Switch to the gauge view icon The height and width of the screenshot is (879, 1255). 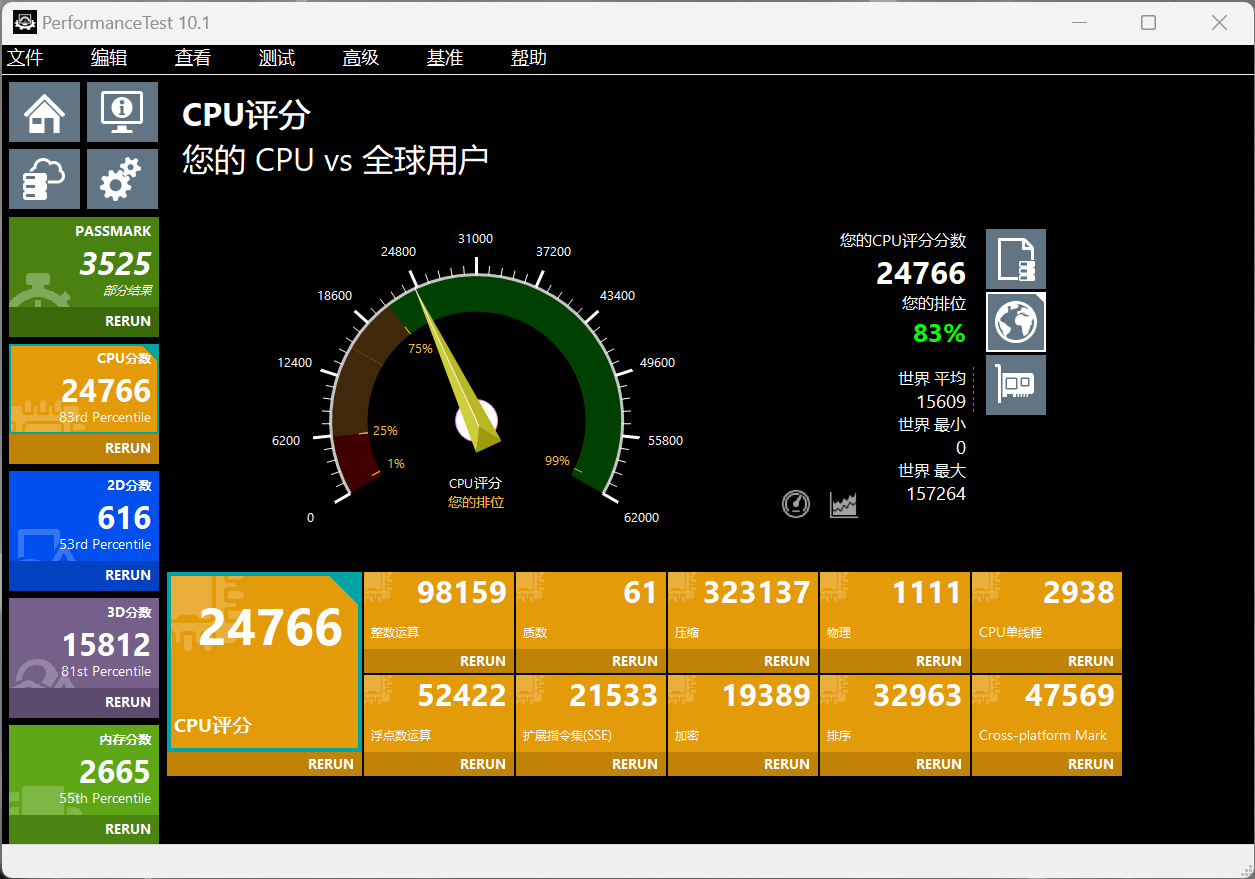[796, 504]
